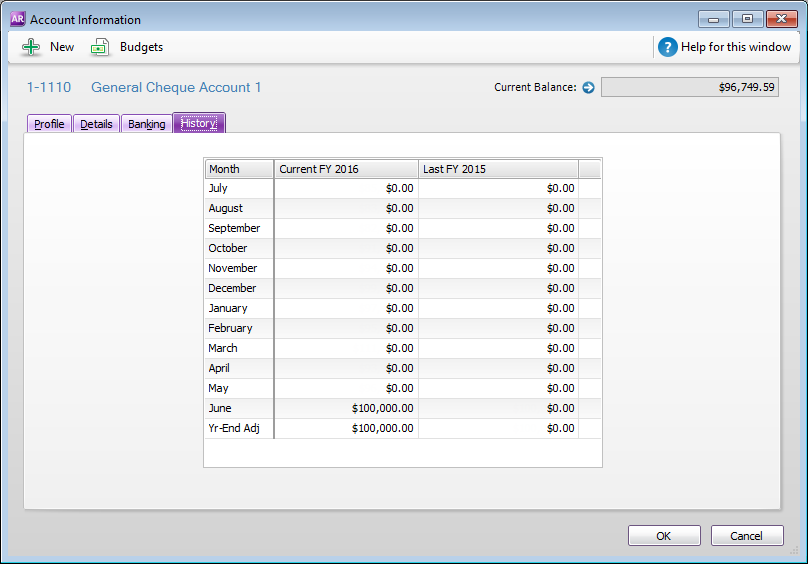Click the Help for this window link
808x564 pixels.
coord(735,47)
